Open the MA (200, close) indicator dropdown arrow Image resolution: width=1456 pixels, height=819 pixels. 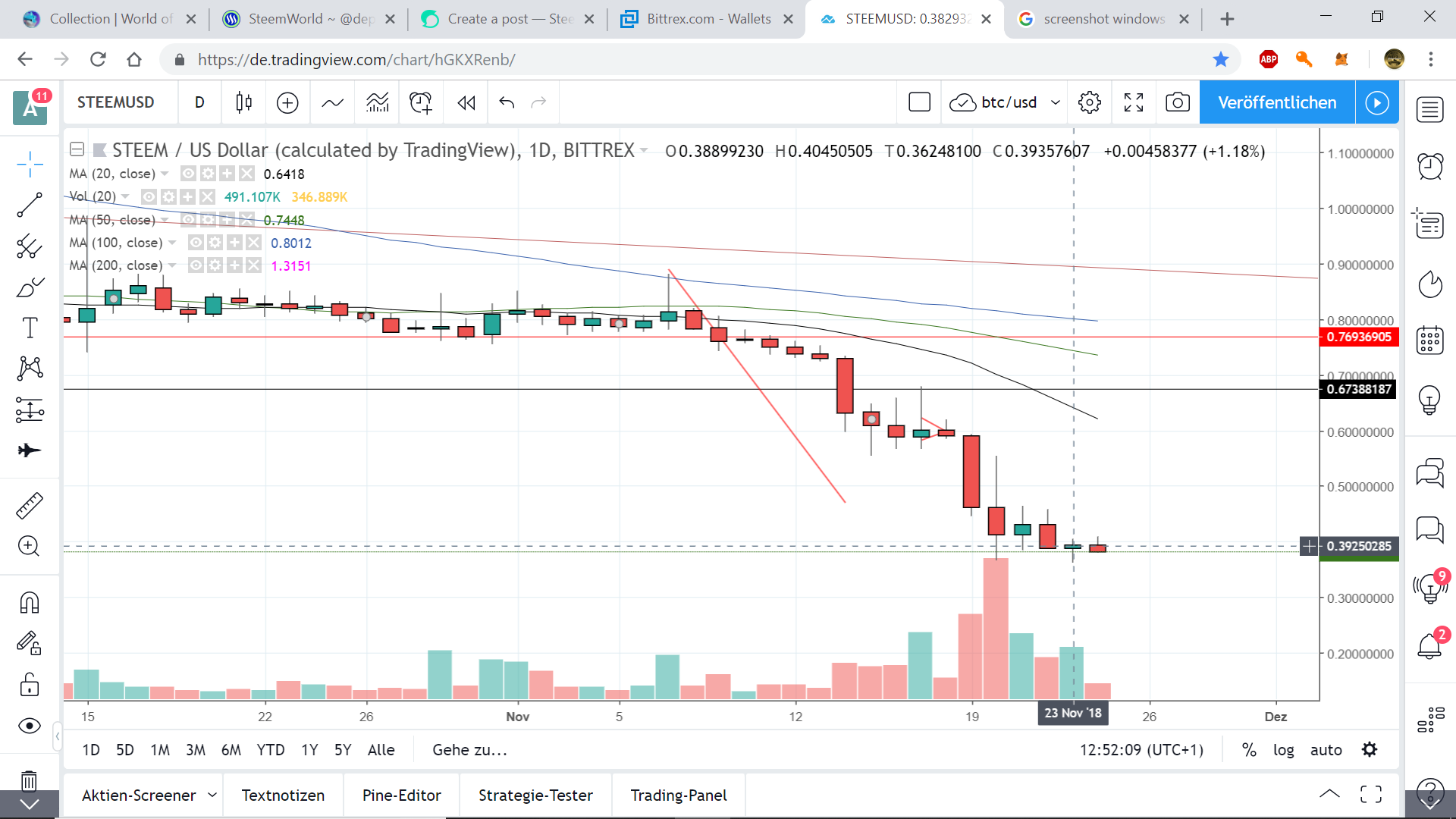[x=172, y=265]
